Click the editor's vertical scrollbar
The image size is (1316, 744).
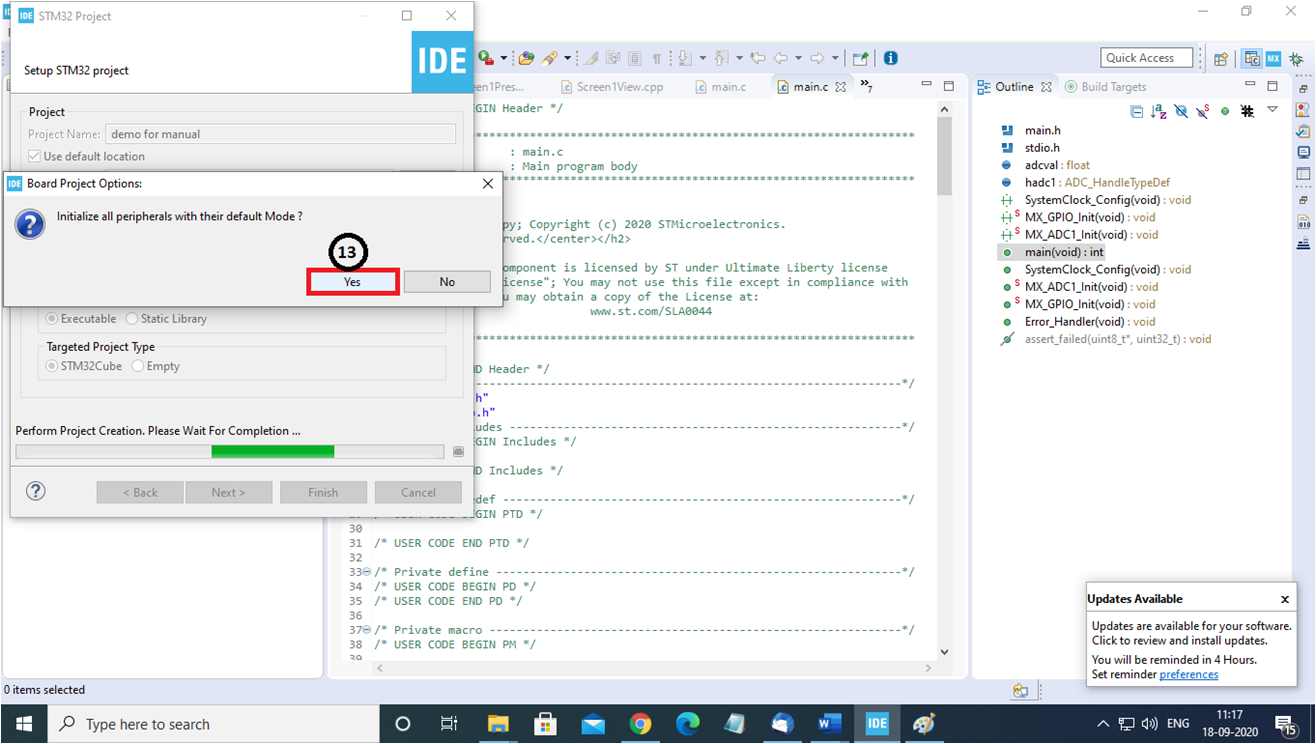pyautogui.click(x=944, y=380)
